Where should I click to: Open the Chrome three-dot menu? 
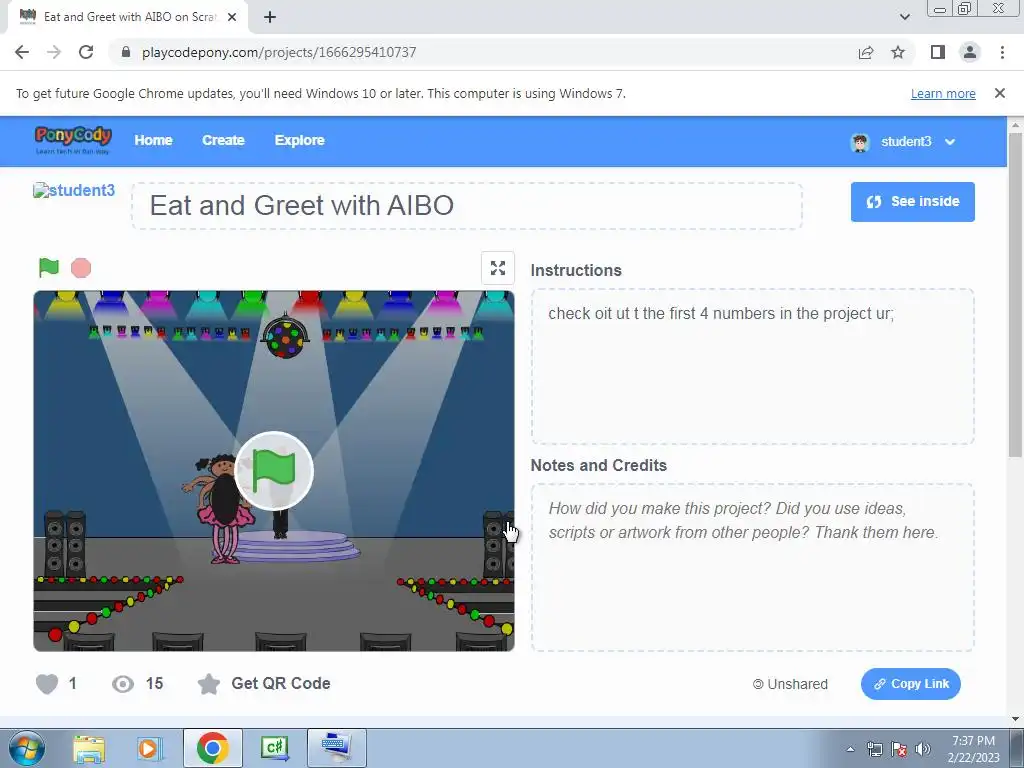click(x=1002, y=52)
